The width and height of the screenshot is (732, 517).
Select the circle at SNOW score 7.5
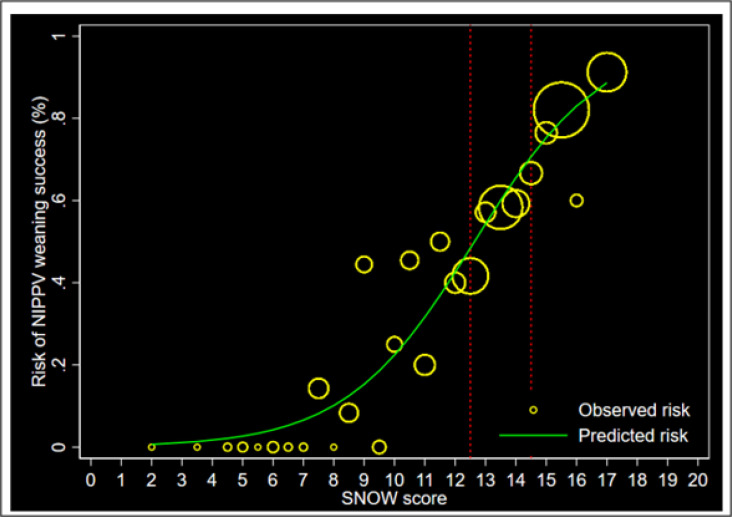click(x=319, y=388)
